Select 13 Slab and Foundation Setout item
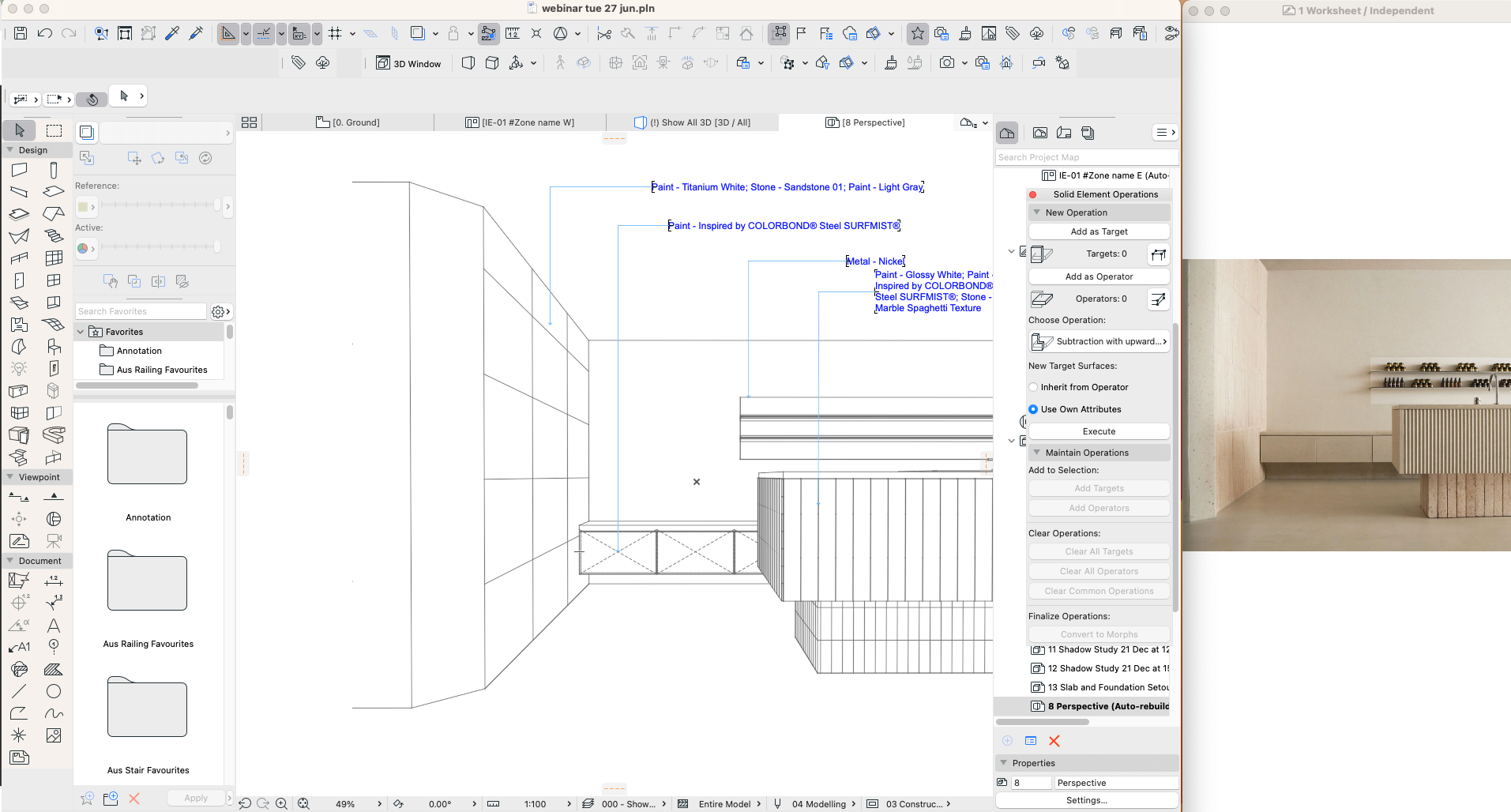The width and height of the screenshot is (1511, 812). click(x=1100, y=688)
